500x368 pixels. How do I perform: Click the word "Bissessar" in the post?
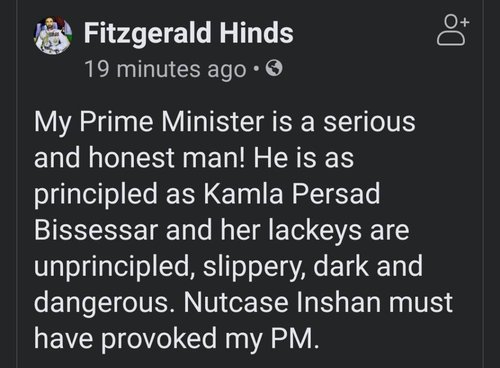pyautogui.click(x=96, y=230)
